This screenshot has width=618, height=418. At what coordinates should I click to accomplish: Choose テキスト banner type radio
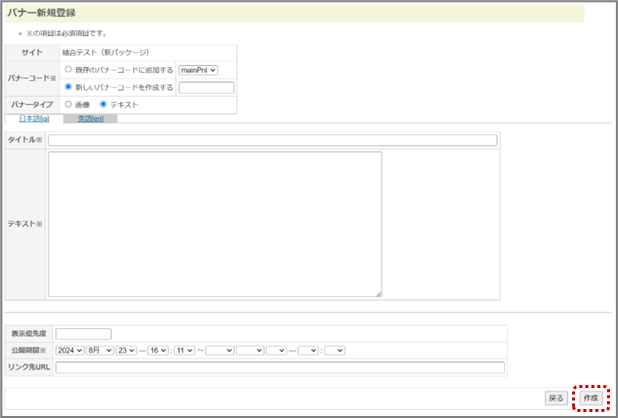click(103, 104)
